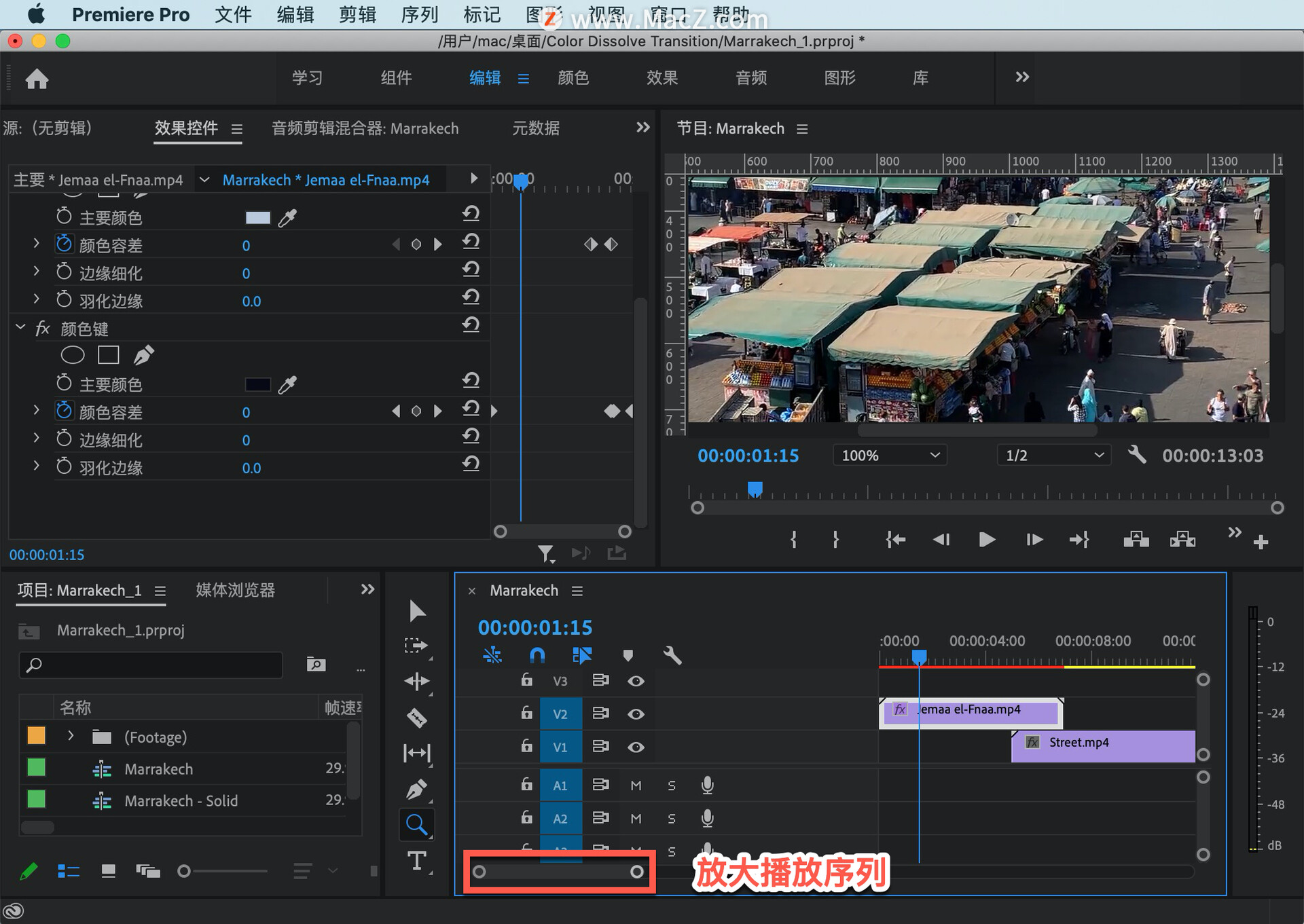The width and height of the screenshot is (1304, 924).
Task: Mute audio track A1
Action: [x=636, y=786]
